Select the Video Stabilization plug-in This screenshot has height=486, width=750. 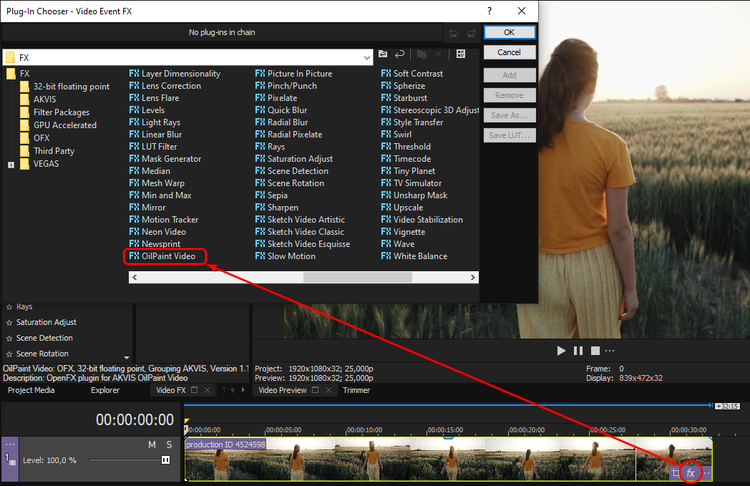(x=422, y=220)
